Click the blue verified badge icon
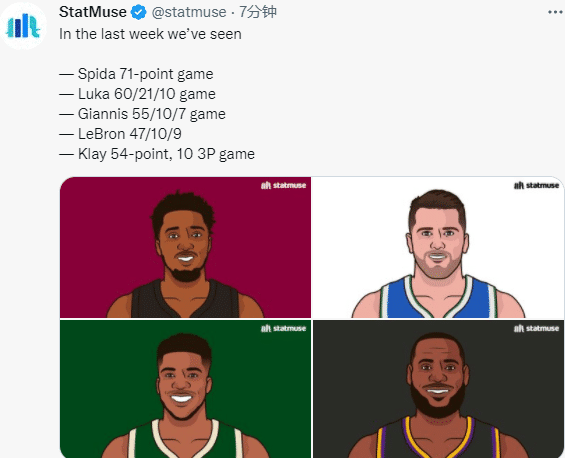The image size is (565, 458). (138, 12)
